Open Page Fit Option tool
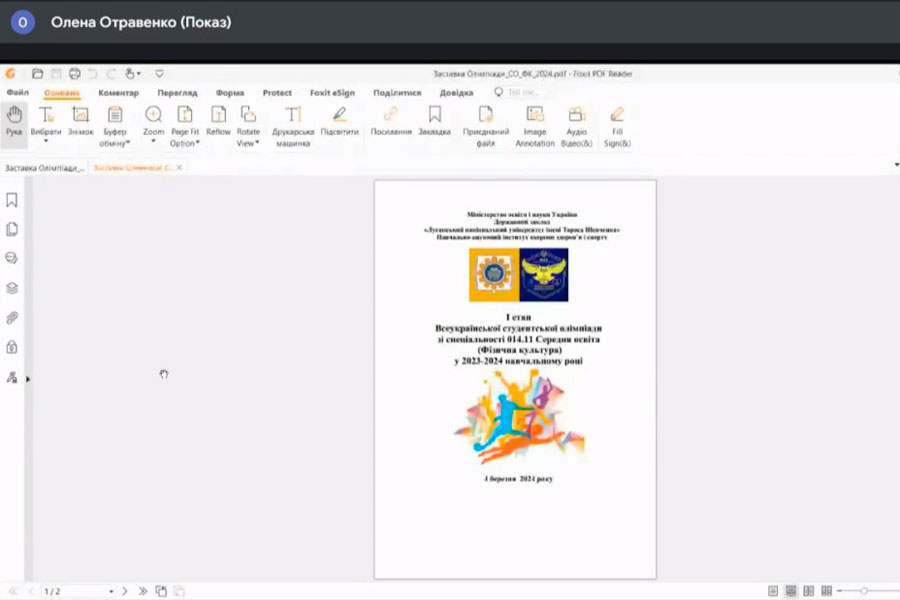The height and width of the screenshot is (600, 900). click(185, 126)
